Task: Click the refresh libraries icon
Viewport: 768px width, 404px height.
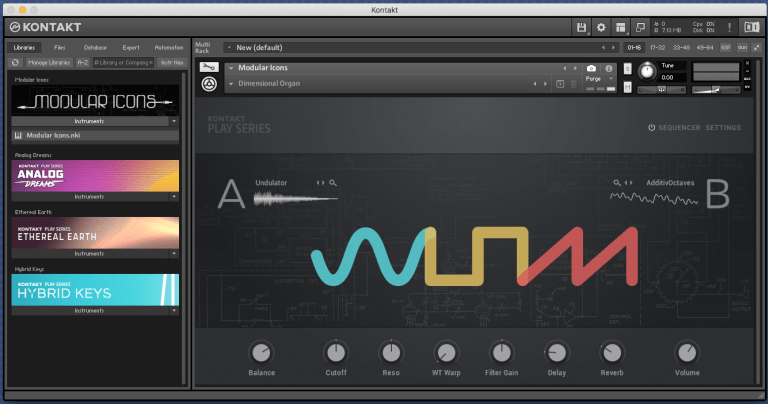Action: [16, 62]
